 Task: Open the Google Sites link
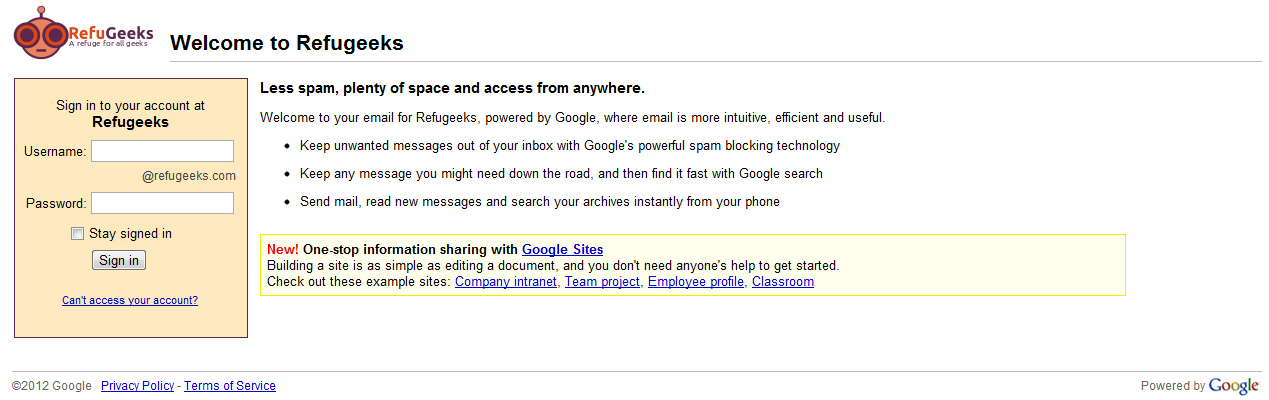(562, 250)
